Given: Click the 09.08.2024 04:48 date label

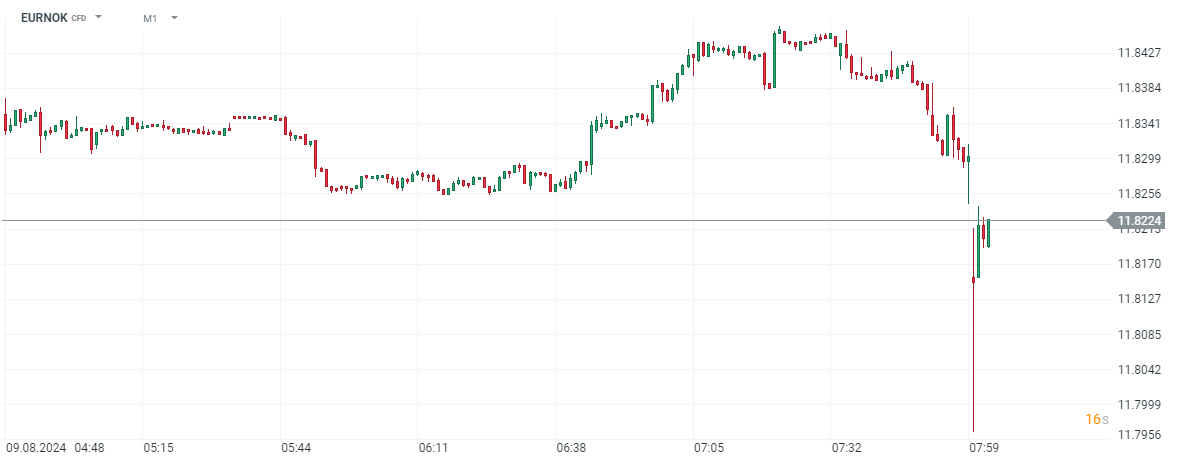Looking at the screenshot, I should click(x=56, y=447).
